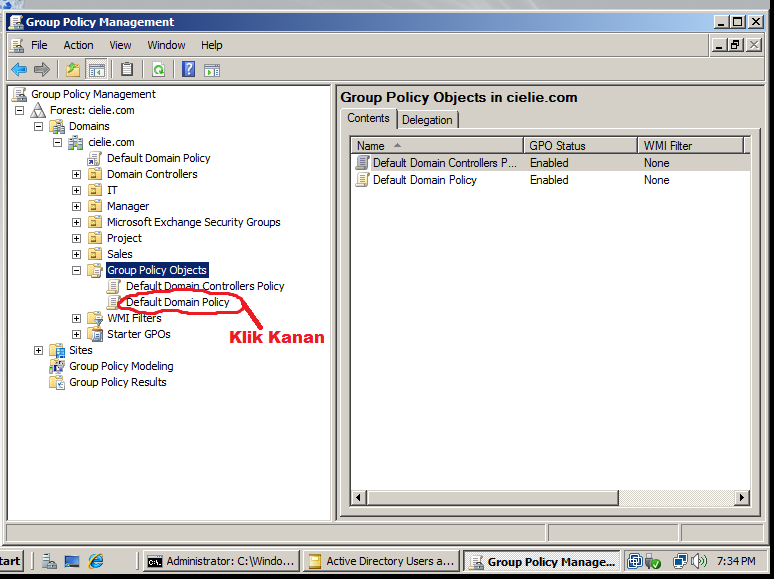
Task: Select the Group Policy Management root node
Action: [93, 94]
